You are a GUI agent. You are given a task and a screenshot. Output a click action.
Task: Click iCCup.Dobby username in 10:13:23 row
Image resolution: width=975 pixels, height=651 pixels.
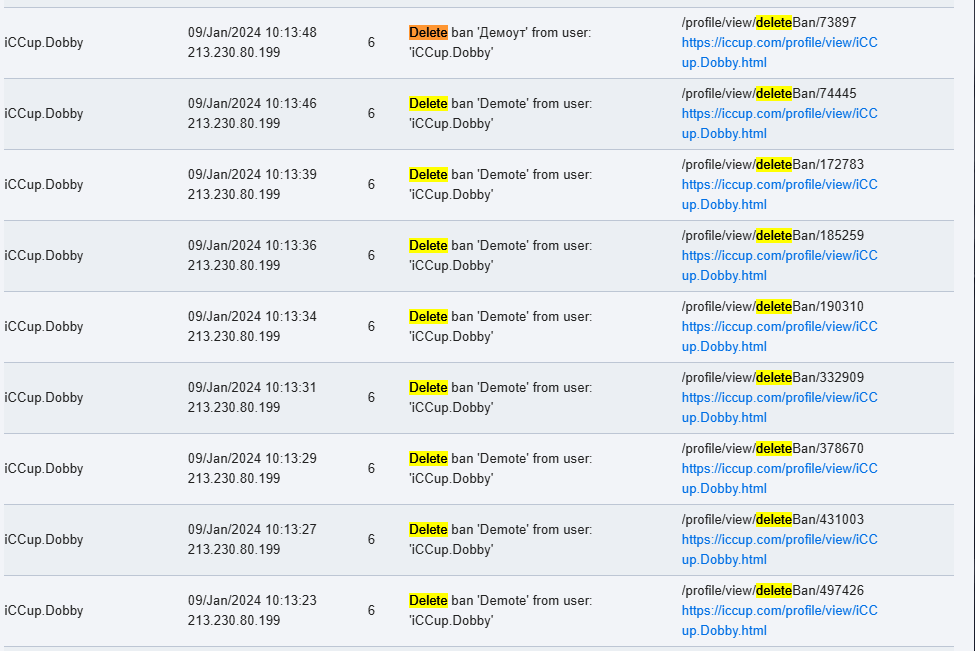pyautogui.click(x=44, y=610)
